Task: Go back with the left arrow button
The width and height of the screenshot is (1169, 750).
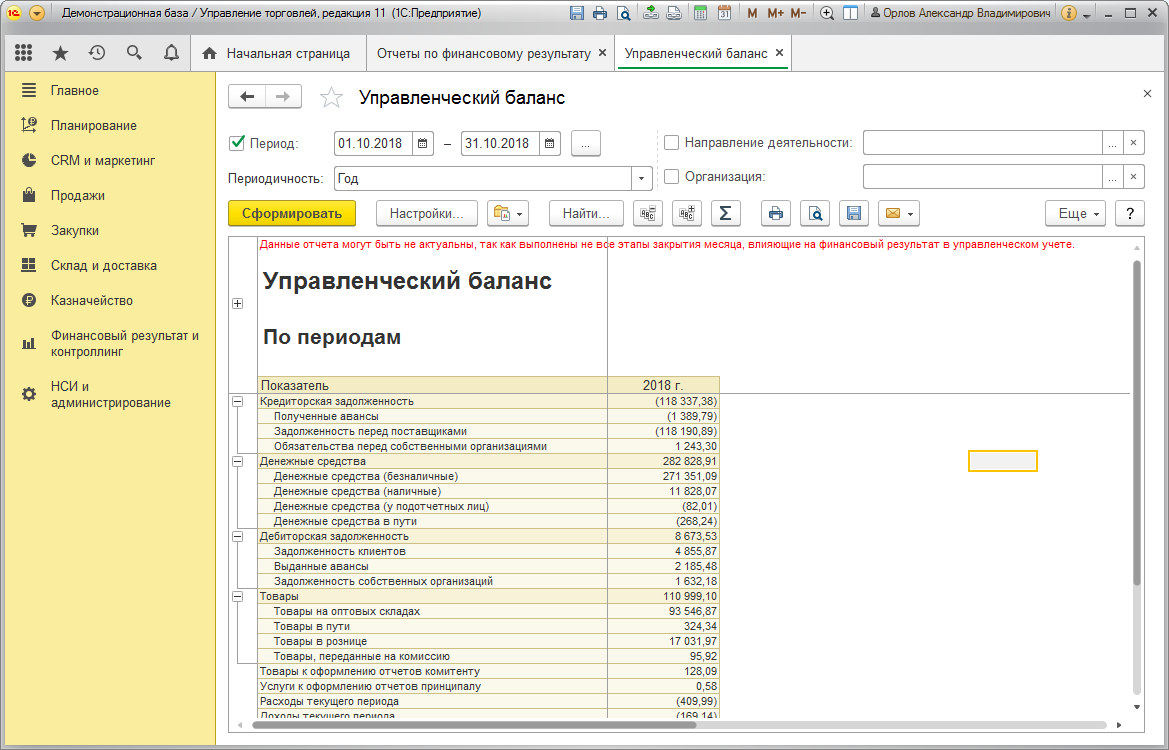Action: pyautogui.click(x=247, y=97)
